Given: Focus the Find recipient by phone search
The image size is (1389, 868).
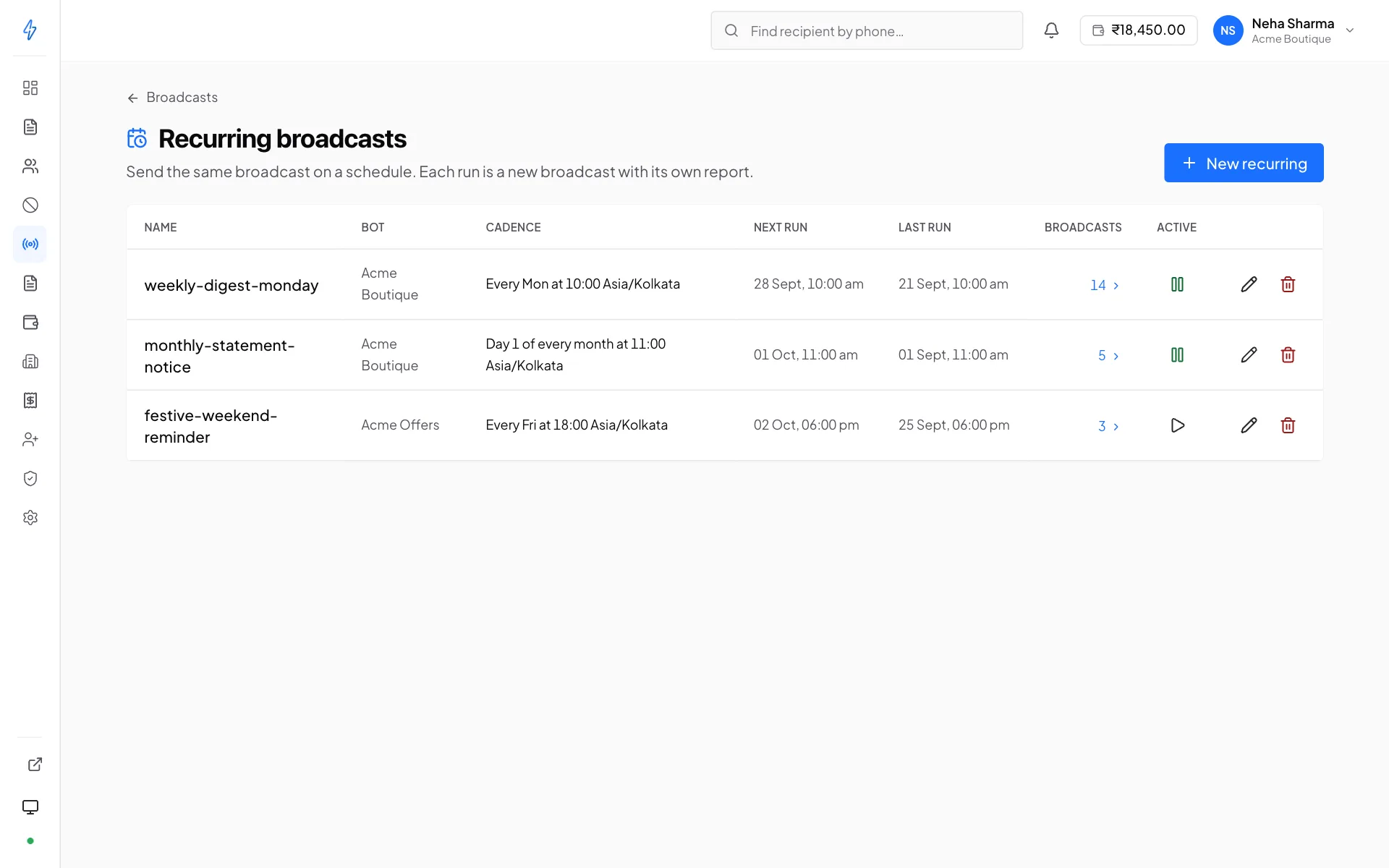Looking at the screenshot, I should coord(867,30).
